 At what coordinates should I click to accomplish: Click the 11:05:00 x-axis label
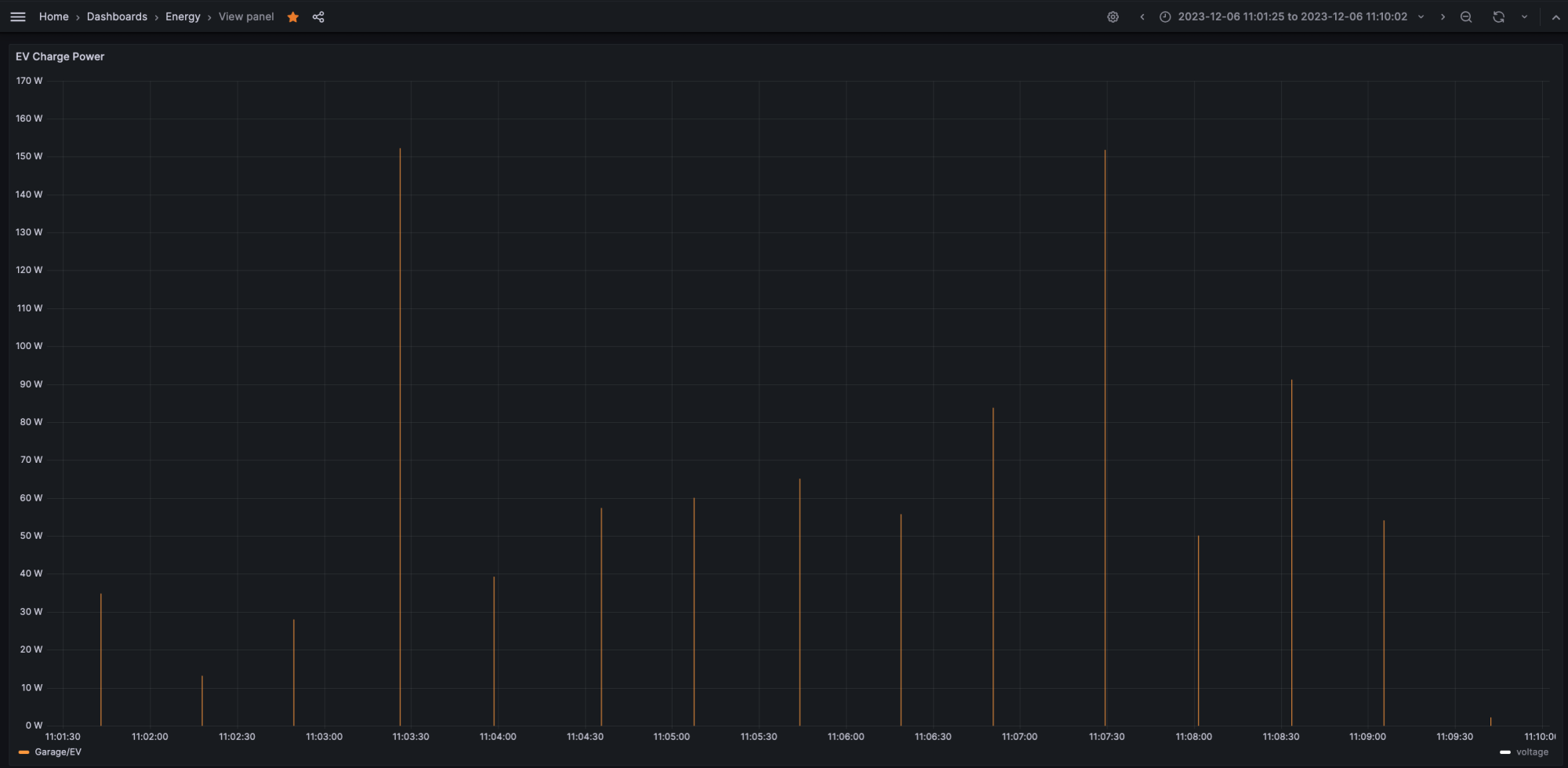672,737
